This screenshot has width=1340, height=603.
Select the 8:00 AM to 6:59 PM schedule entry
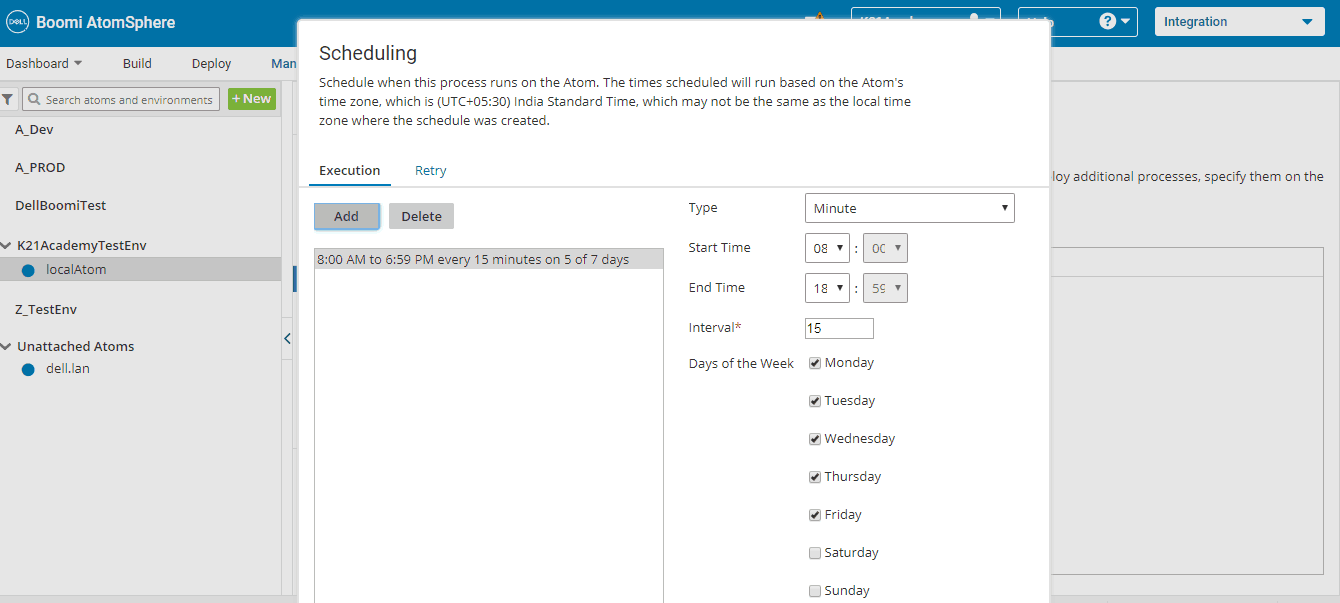coord(489,260)
